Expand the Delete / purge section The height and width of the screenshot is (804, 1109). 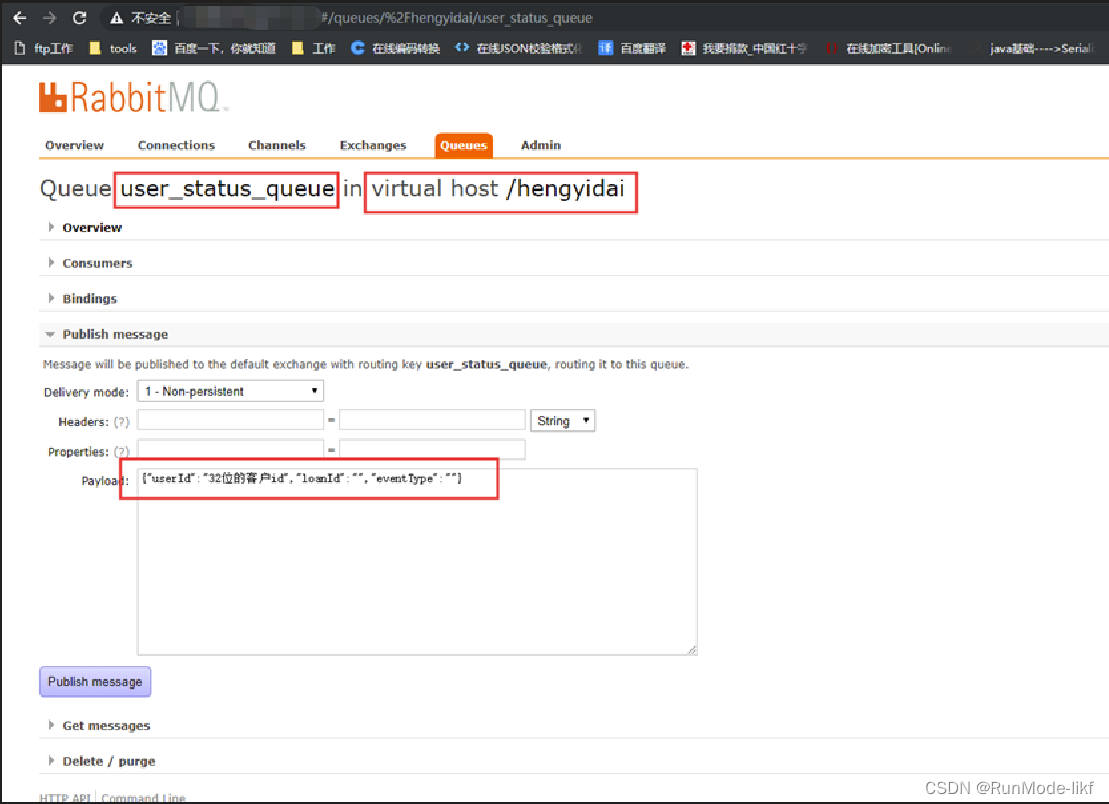tap(108, 761)
